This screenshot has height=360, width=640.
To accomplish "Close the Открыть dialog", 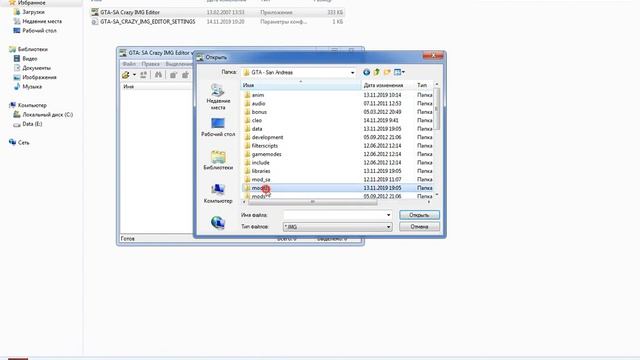I will pyautogui.click(x=433, y=56).
